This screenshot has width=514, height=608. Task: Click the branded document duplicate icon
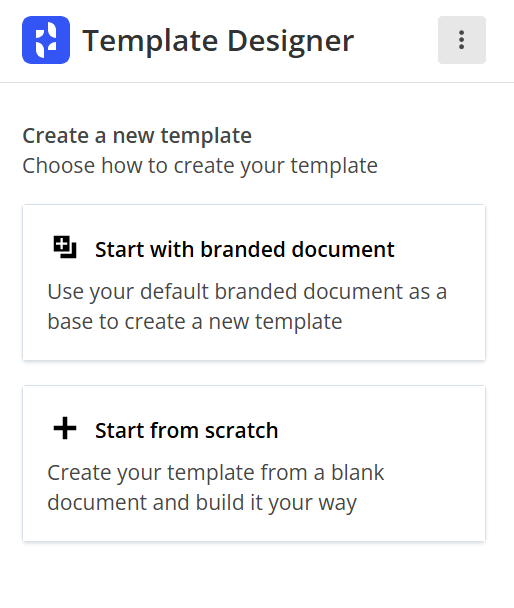65,247
